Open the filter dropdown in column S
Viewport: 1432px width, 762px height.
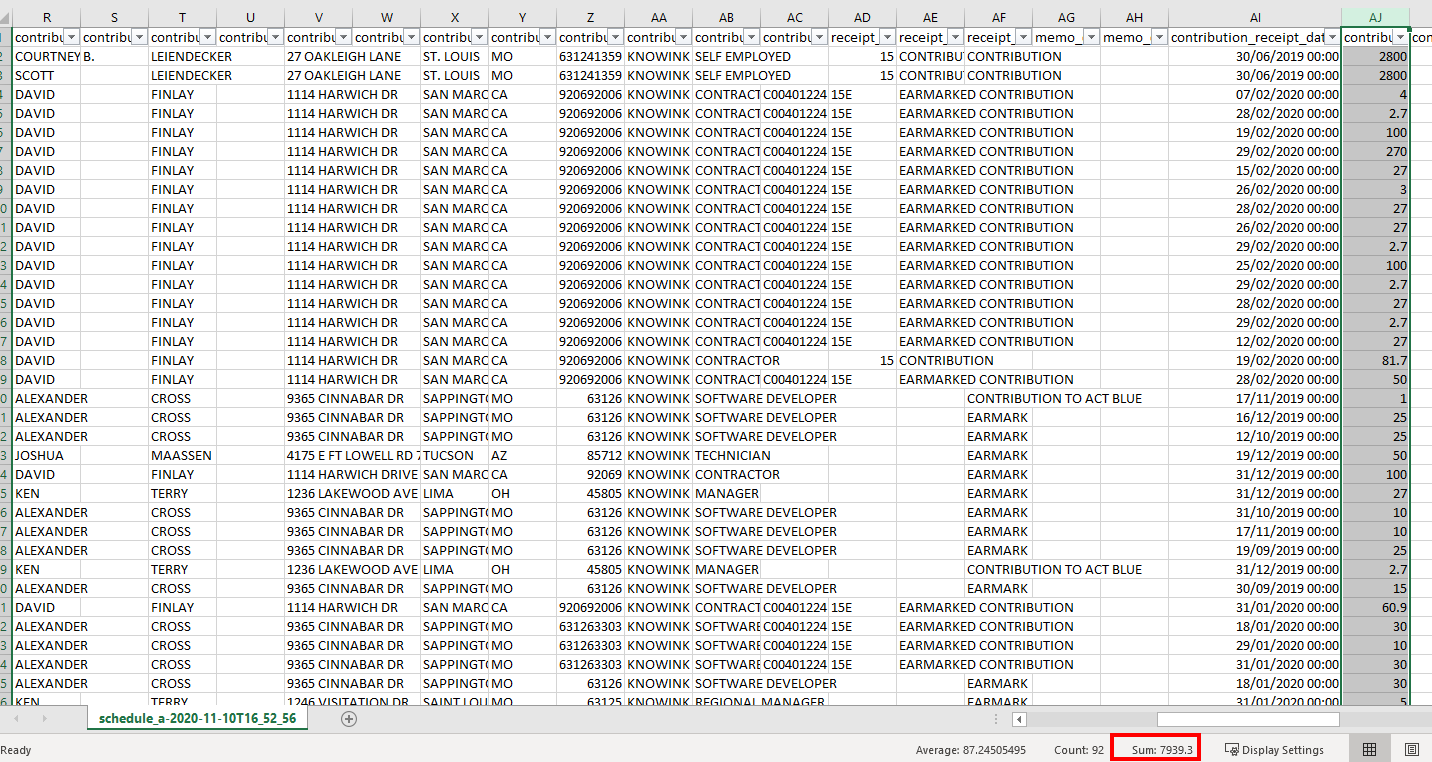139,37
